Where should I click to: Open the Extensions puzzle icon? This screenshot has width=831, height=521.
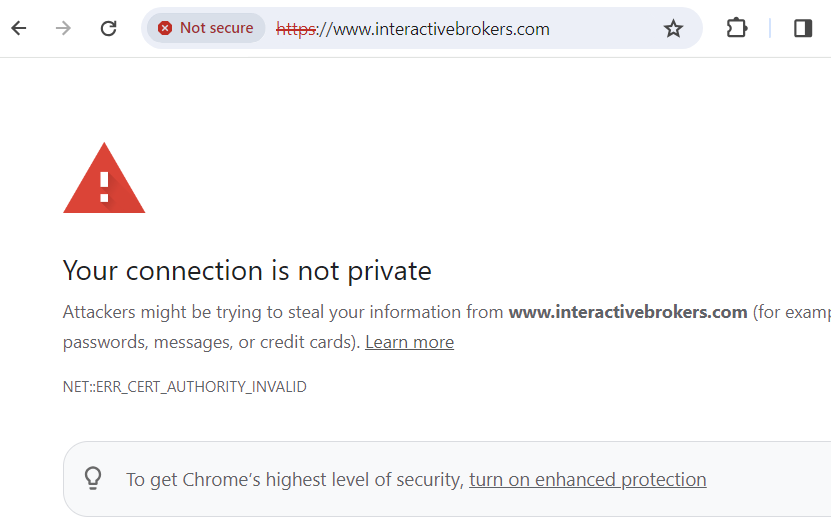pyautogui.click(x=737, y=28)
